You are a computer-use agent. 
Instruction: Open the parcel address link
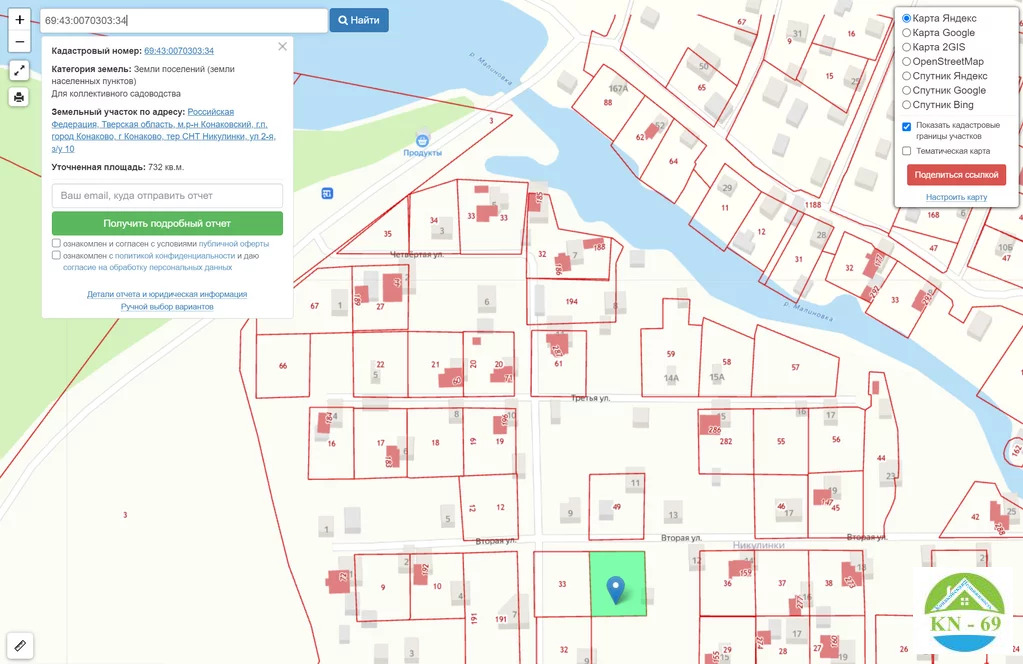pyautogui.click(x=163, y=130)
